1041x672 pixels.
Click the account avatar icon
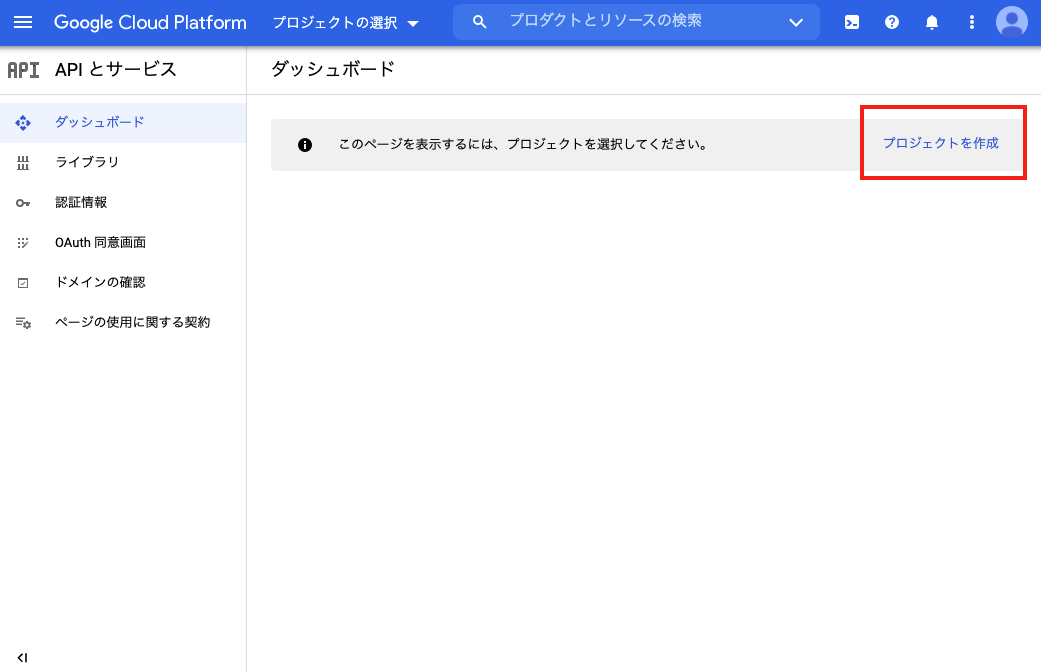tap(1010, 21)
